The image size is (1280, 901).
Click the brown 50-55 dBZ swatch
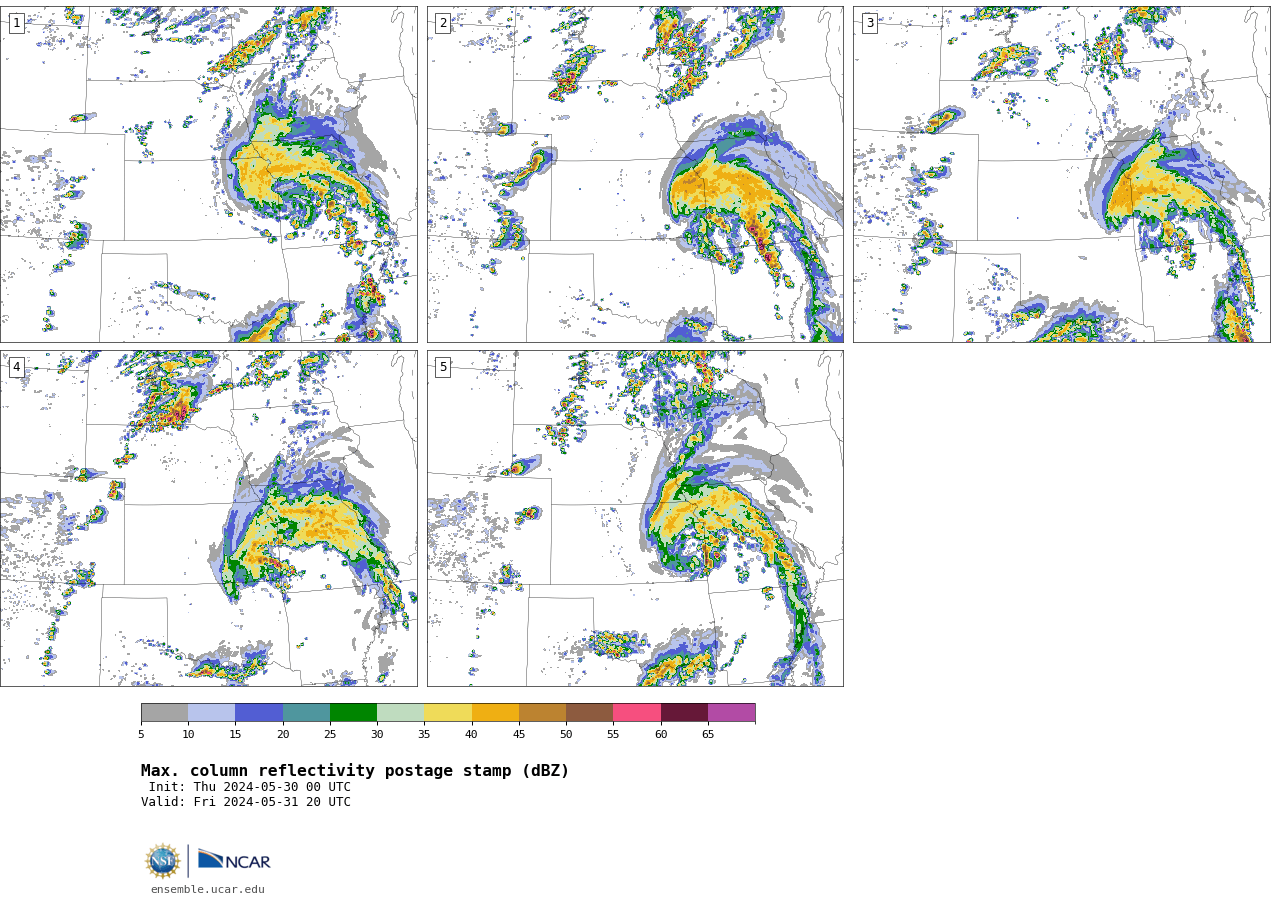click(590, 713)
